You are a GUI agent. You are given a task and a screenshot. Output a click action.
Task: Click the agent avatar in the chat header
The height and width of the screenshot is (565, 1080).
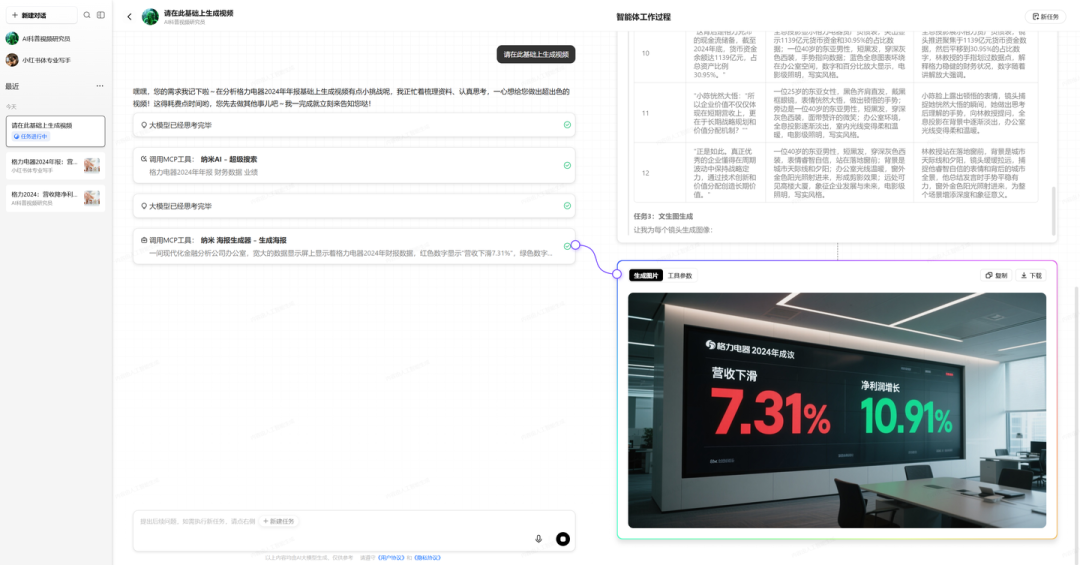click(x=150, y=17)
